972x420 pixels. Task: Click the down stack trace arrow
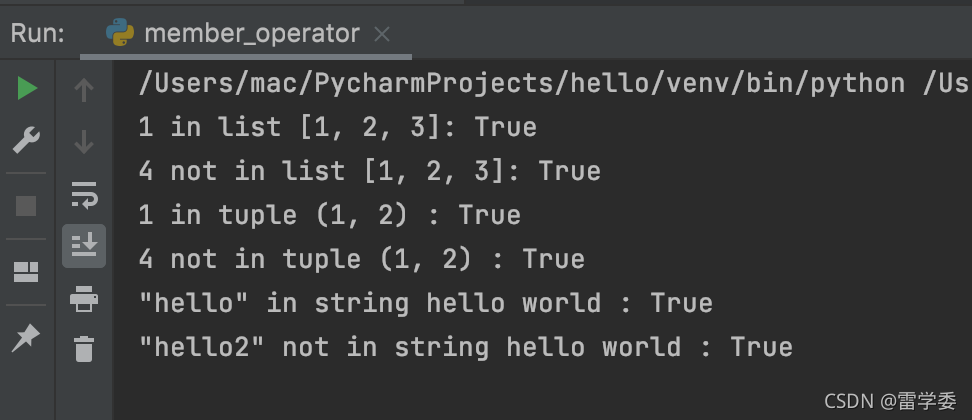[x=84, y=142]
